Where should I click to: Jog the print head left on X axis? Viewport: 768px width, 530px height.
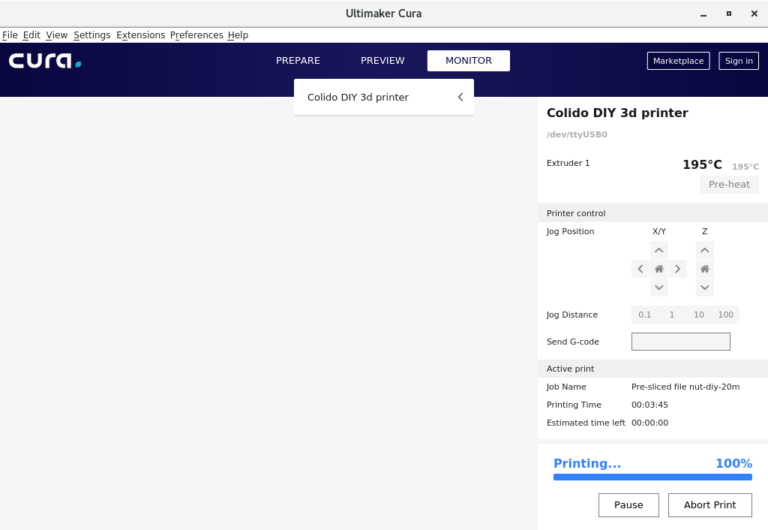tap(640, 269)
